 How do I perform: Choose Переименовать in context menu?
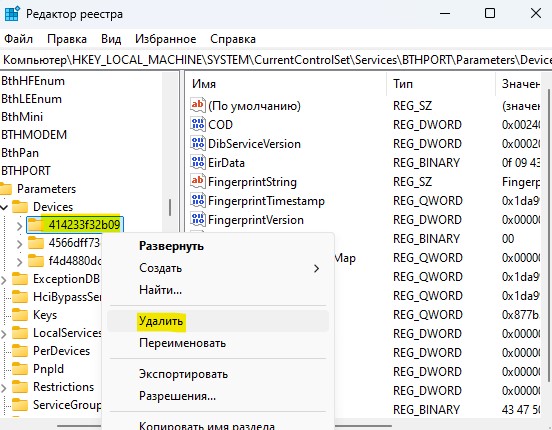[218, 343]
